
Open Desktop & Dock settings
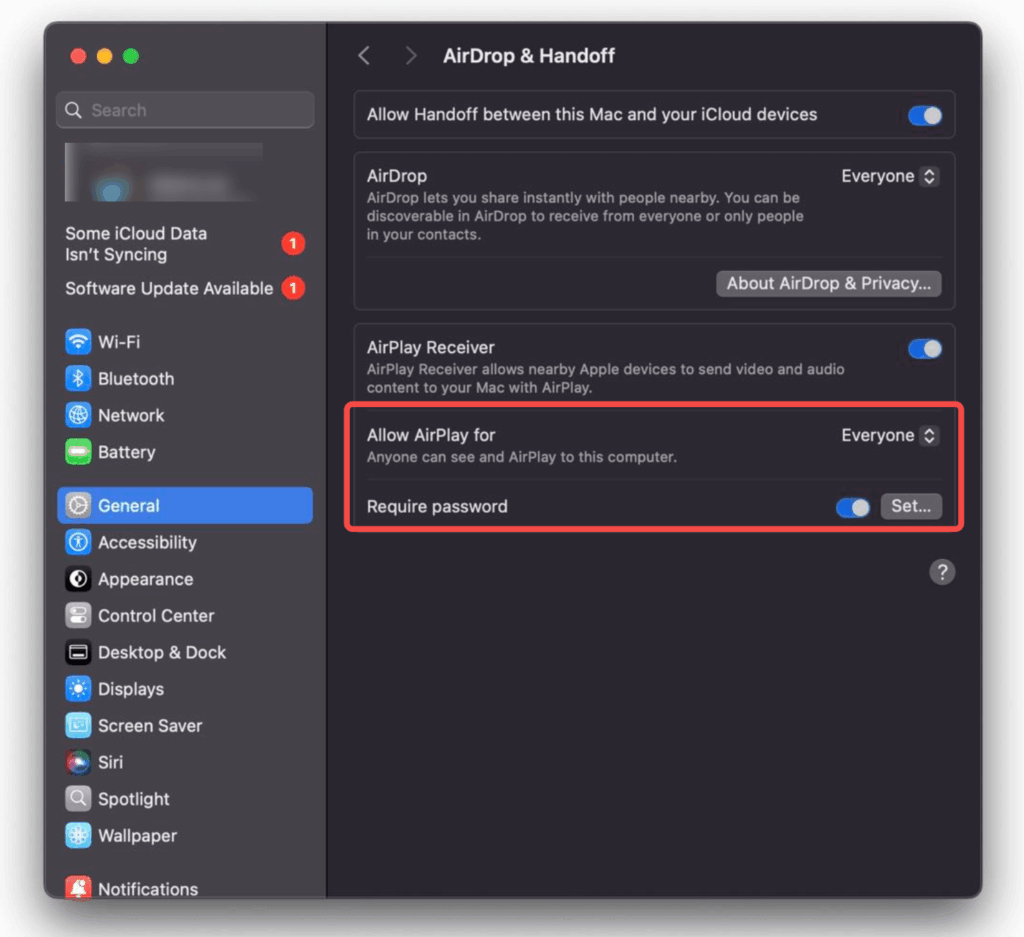click(x=161, y=652)
